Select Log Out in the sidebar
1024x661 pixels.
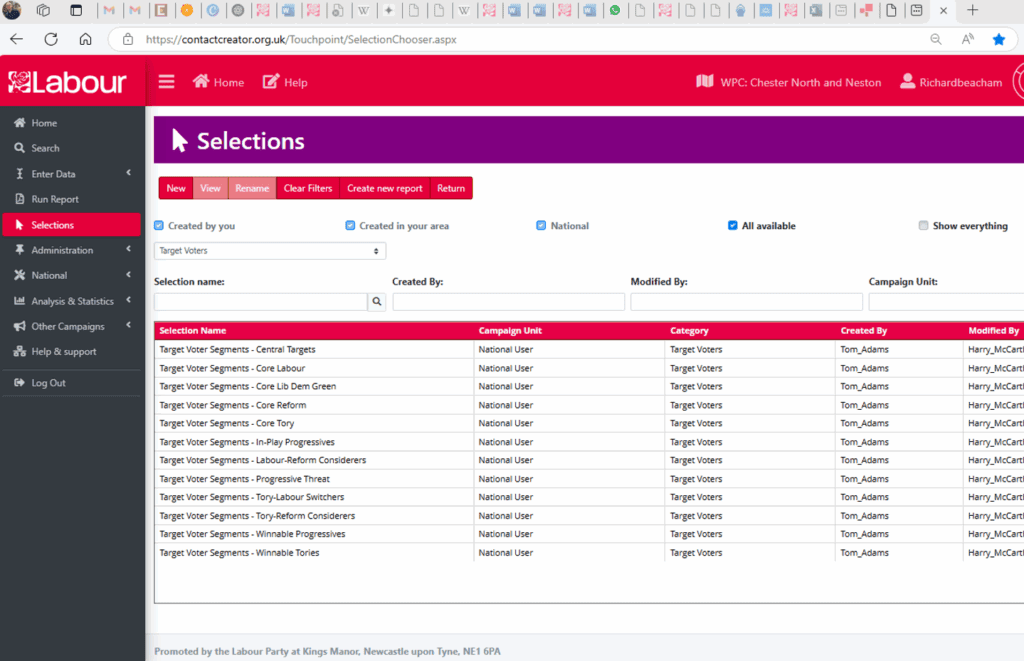click(x=48, y=383)
